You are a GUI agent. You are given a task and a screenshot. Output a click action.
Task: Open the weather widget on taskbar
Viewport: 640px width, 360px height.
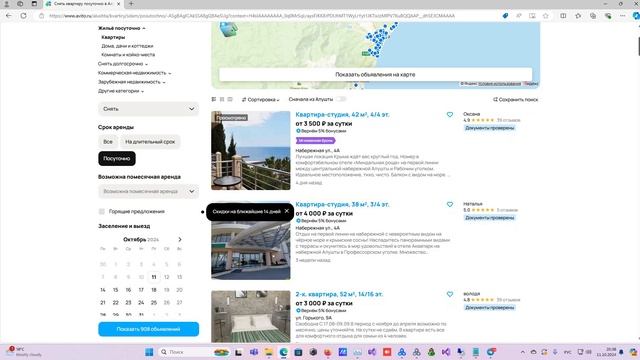pos(24,352)
